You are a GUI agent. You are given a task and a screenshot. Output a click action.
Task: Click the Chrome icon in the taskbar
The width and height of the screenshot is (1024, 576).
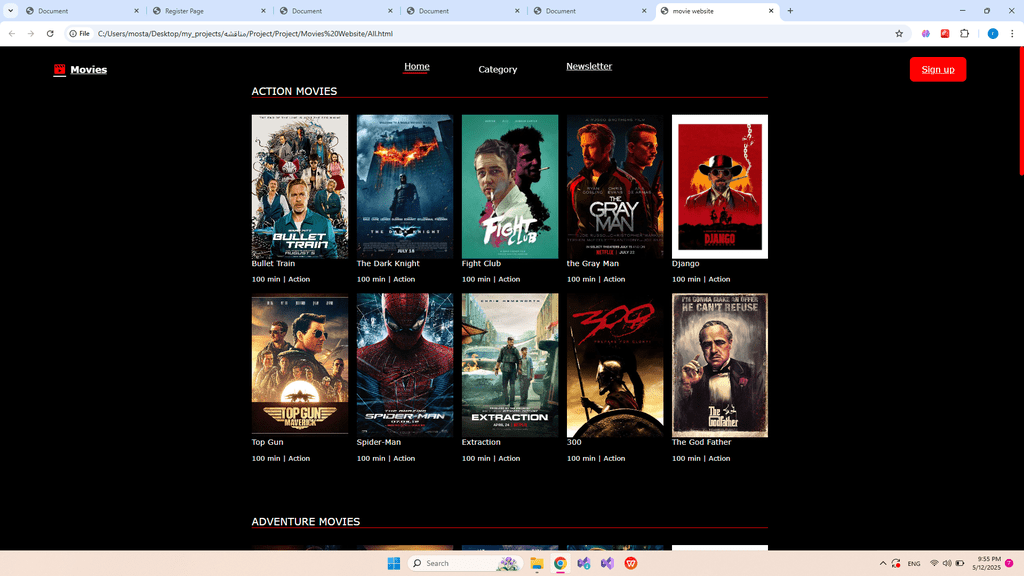coord(560,563)
